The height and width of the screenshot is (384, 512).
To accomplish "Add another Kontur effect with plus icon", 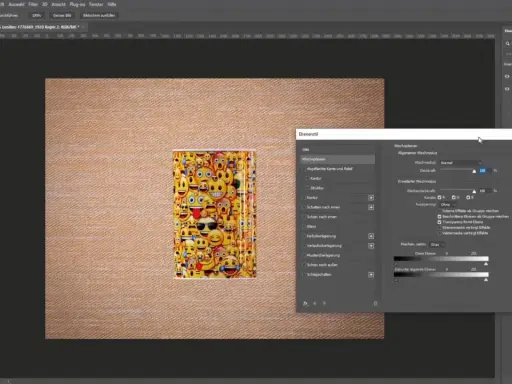I will click(x=371, y=198).
